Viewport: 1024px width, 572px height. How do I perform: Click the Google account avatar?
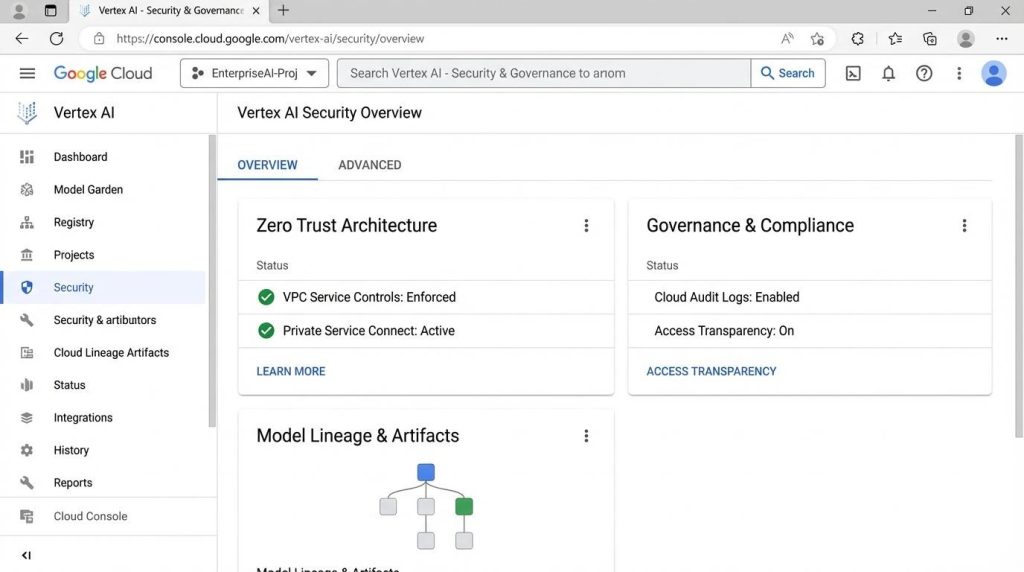pyautogui.click(x=993, y=73)
